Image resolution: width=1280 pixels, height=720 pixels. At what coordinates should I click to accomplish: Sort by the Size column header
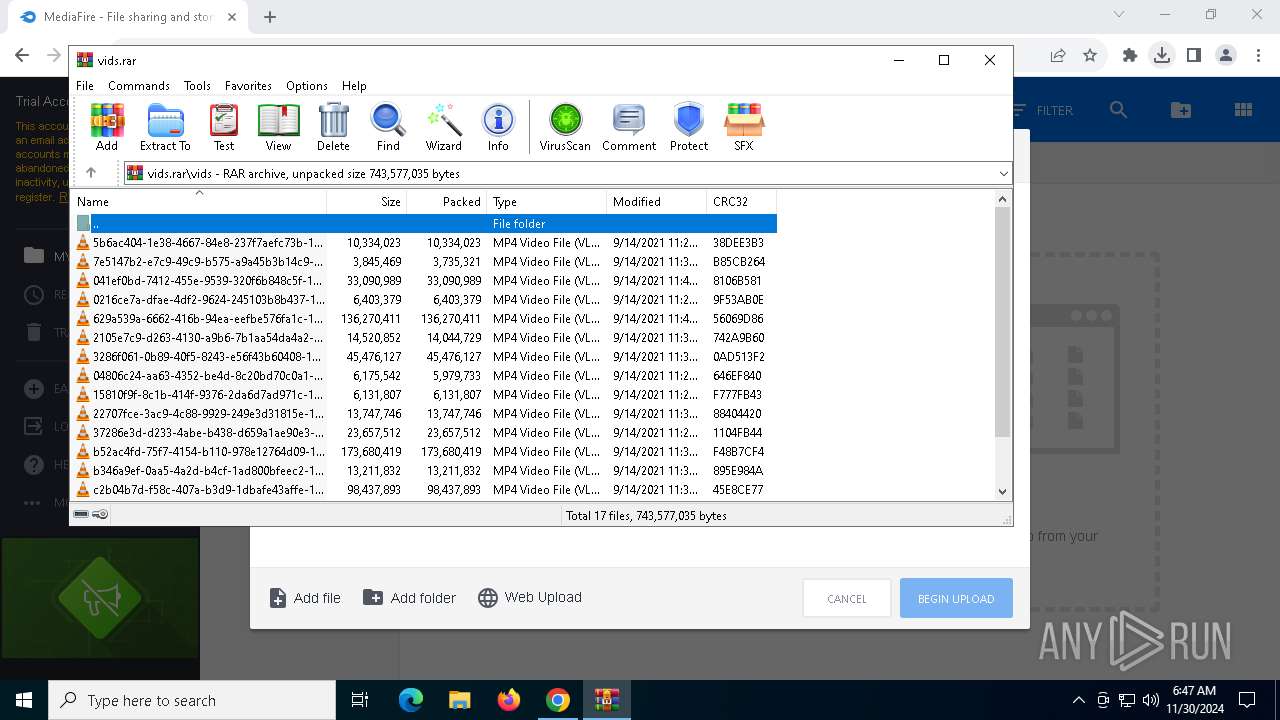(367, 201)
